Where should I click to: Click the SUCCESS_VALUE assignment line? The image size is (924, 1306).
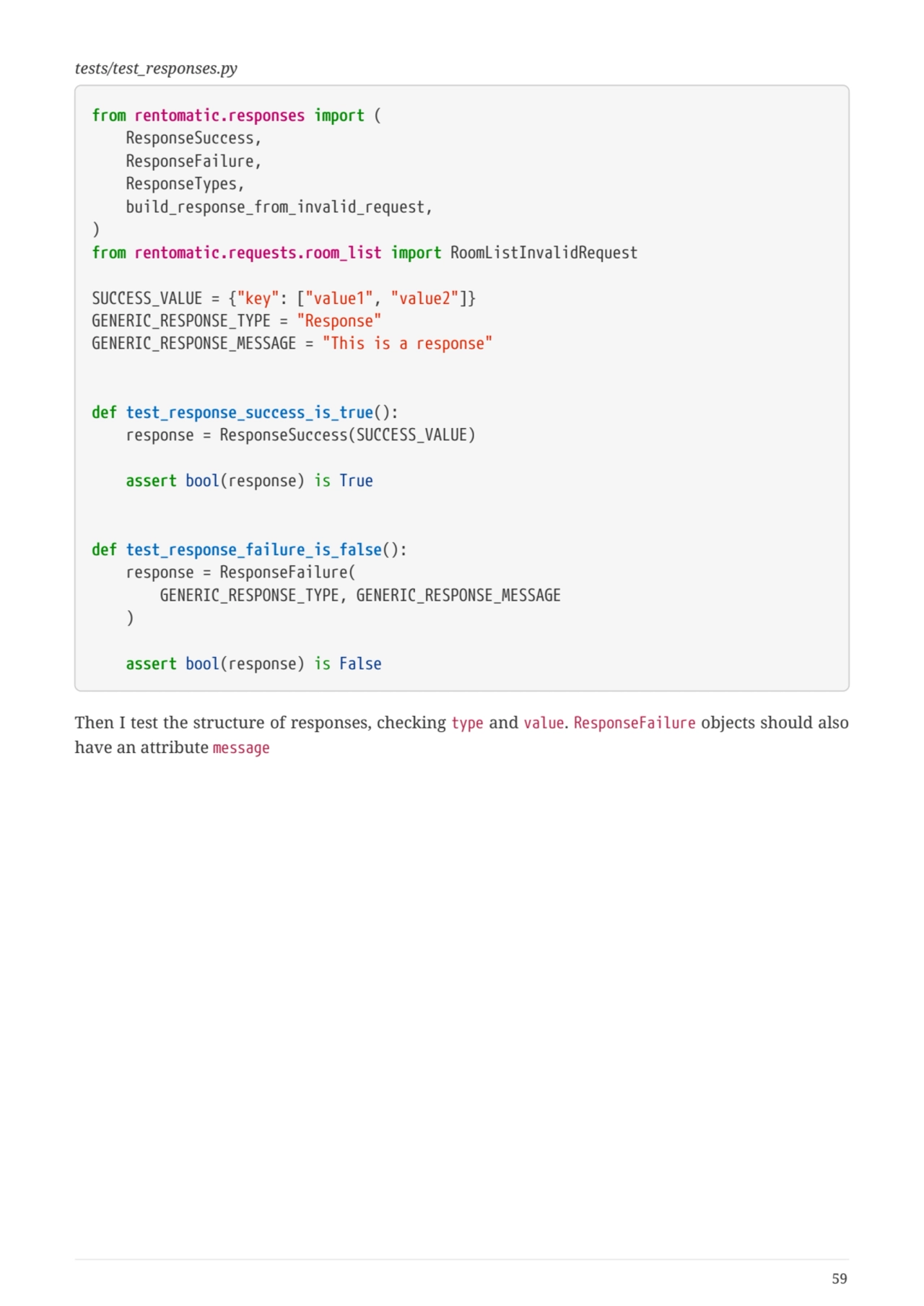click(284, 298)
